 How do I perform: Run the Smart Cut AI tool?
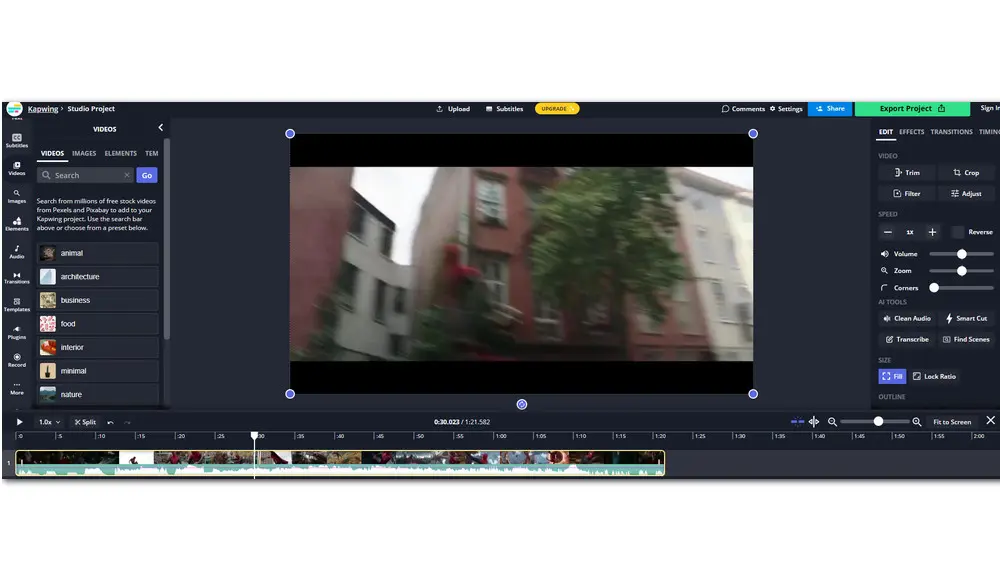click(966, 318)
